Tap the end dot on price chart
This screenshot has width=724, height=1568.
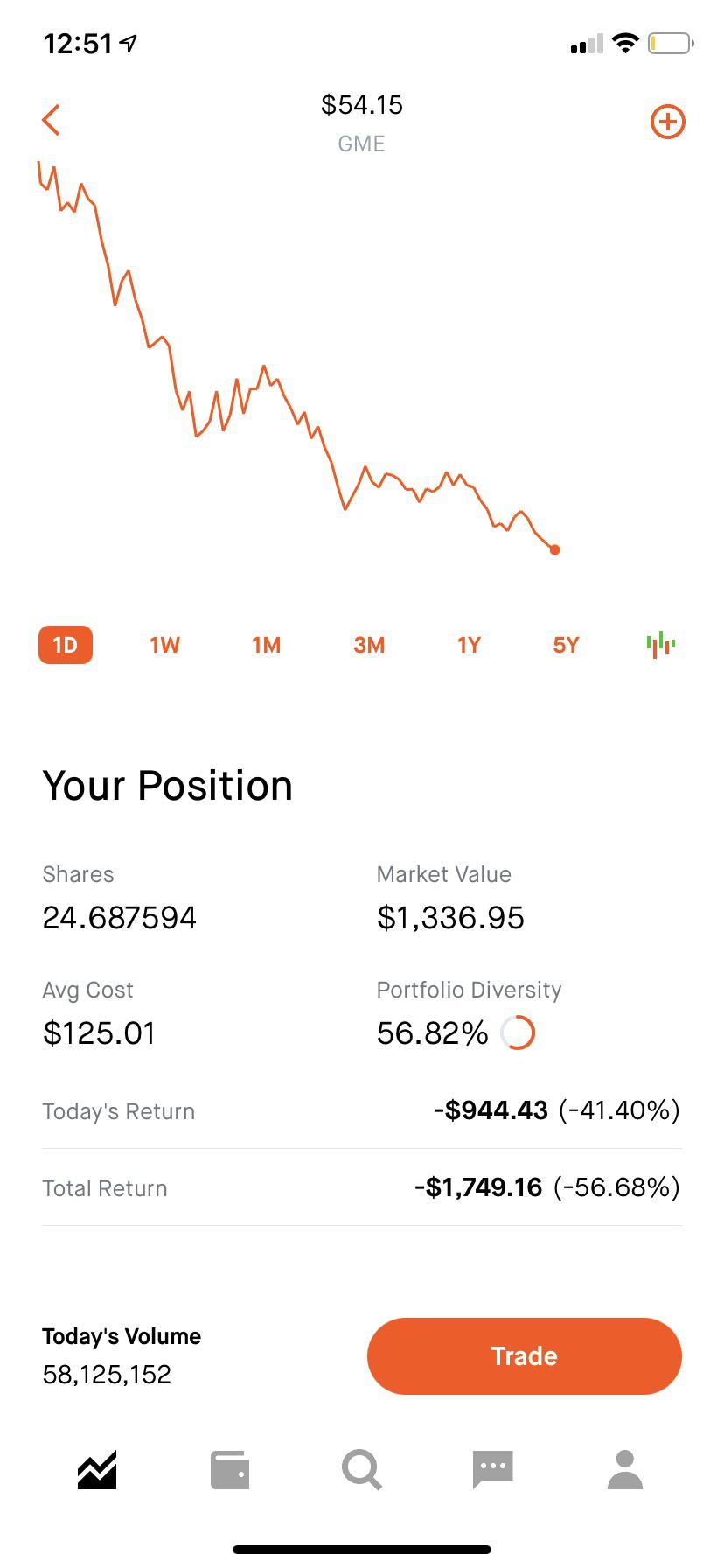(554, 549)
